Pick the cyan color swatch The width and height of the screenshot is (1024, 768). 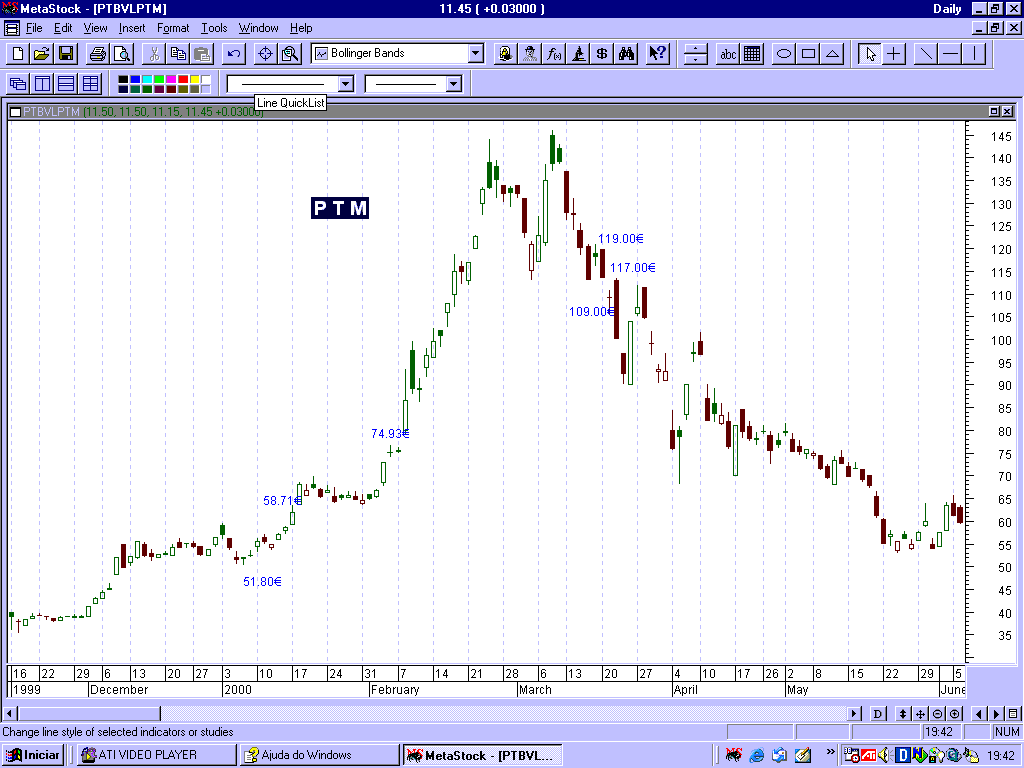(146, 79)
